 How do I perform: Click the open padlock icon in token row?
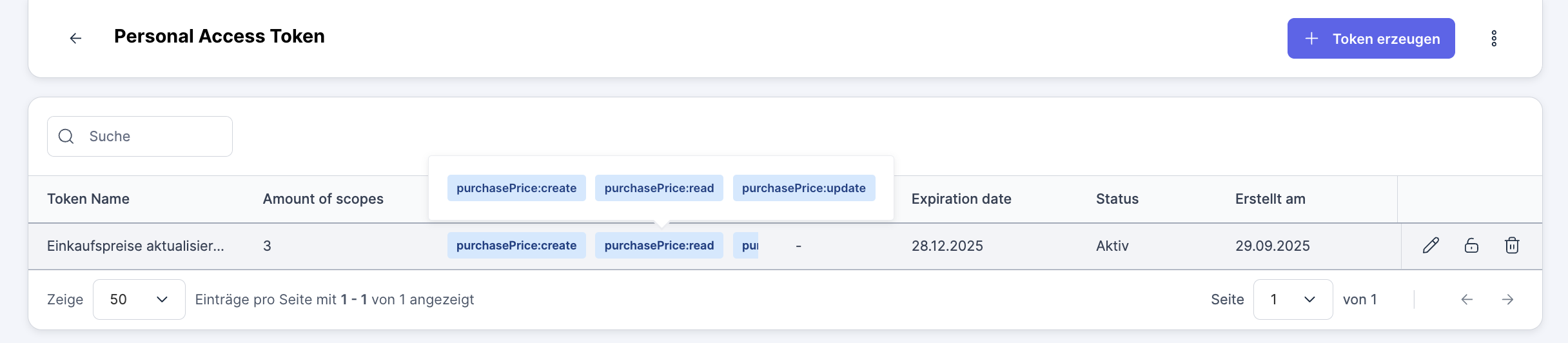1471,246
